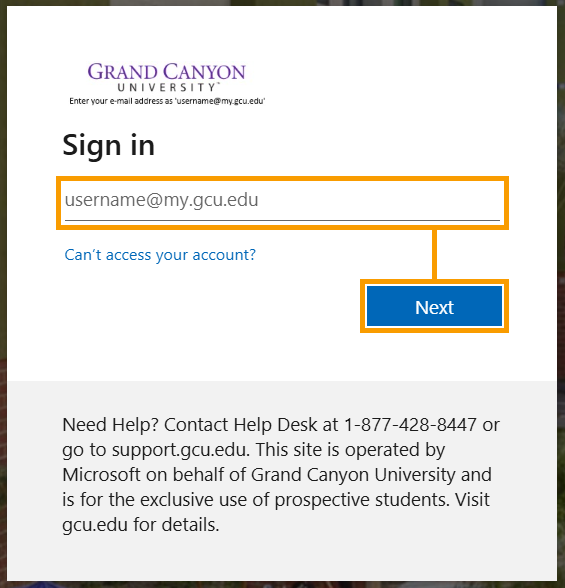The height and width of the screenshot is (588, 565).
Task: Click the underline beneath the email field
Action: 282,220
